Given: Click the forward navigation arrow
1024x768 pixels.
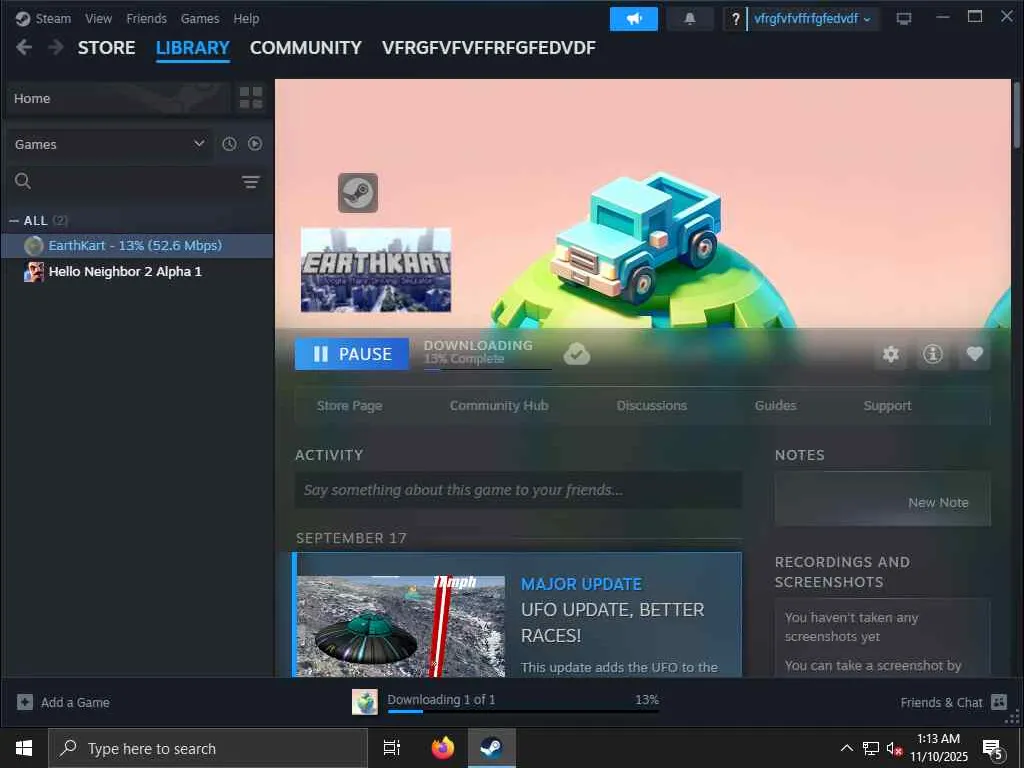Looking at the screenshot, I should point(56,48).
